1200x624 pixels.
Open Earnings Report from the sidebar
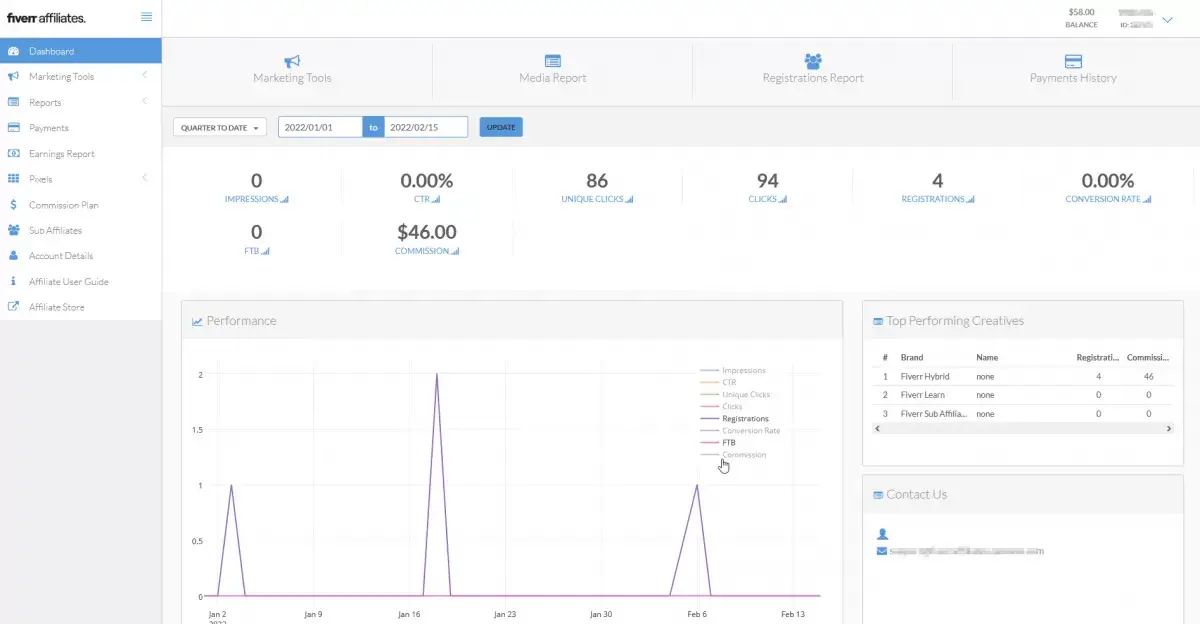point(62,154)
